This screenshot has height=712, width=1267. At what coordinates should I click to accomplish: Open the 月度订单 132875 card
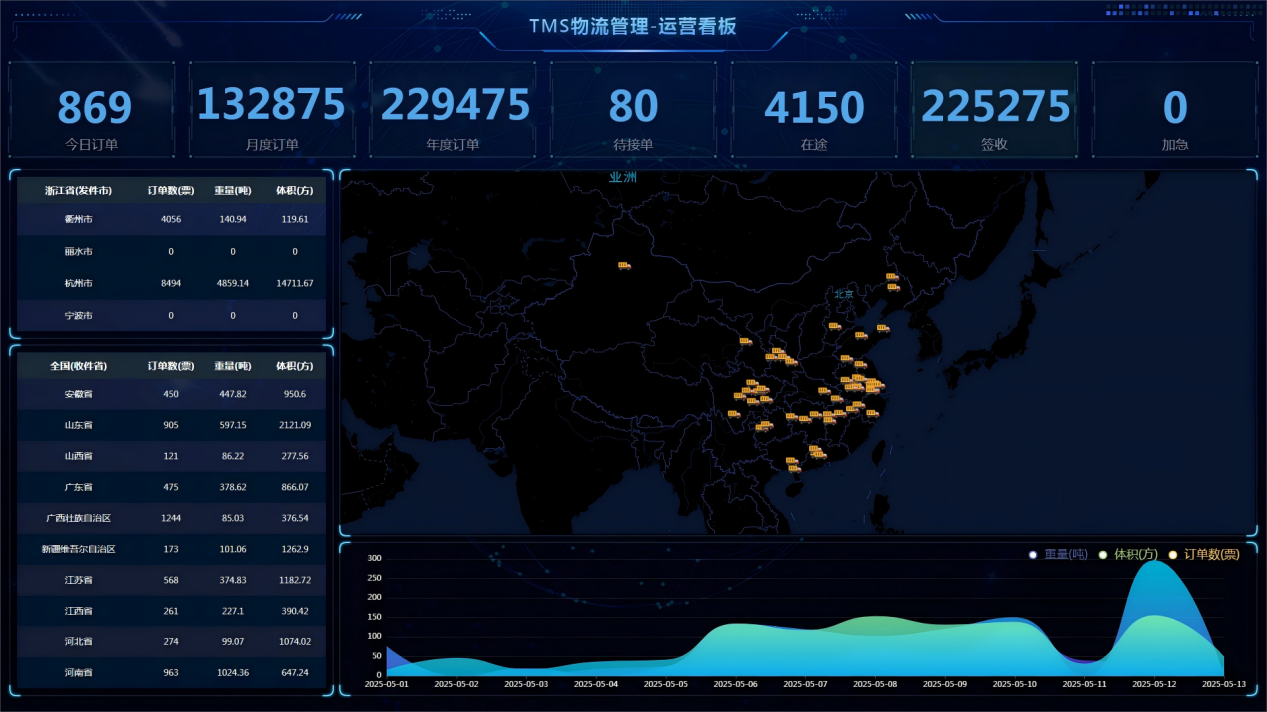point(272,110)
